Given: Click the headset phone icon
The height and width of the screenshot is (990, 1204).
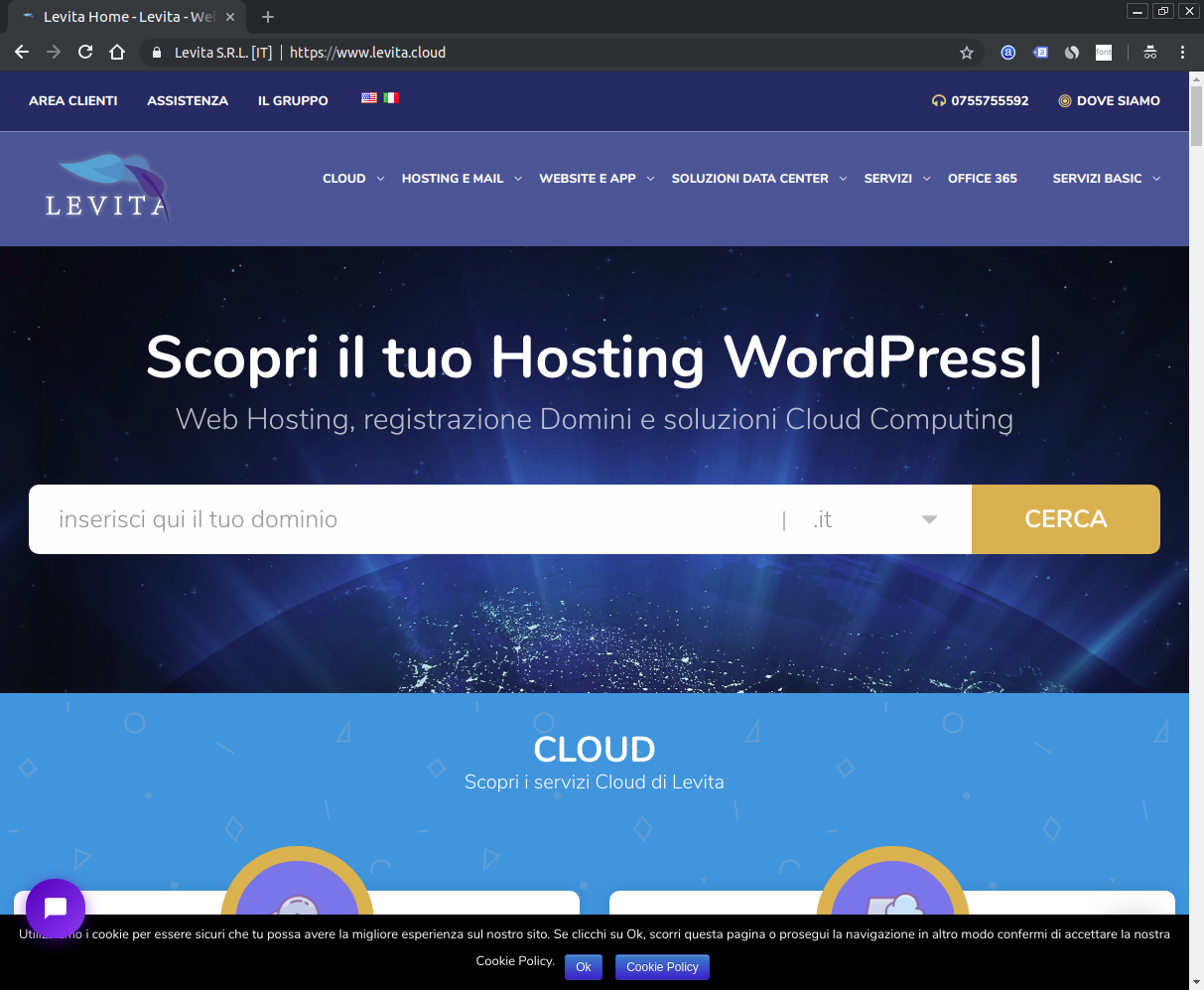Looking at the screenshot, I should pyautogui.click(x=939, y=100).
